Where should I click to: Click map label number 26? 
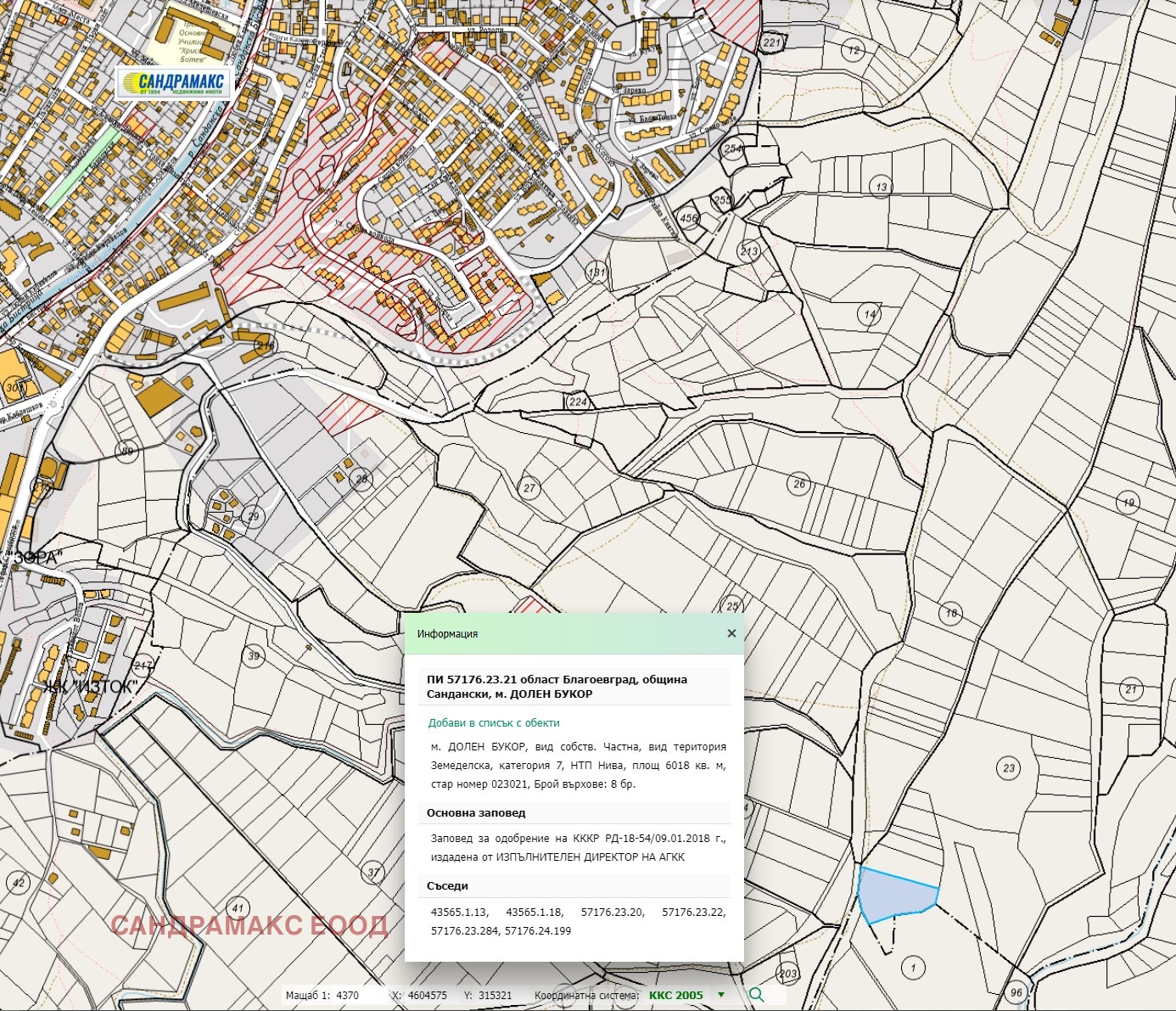(x=799, y=484)
